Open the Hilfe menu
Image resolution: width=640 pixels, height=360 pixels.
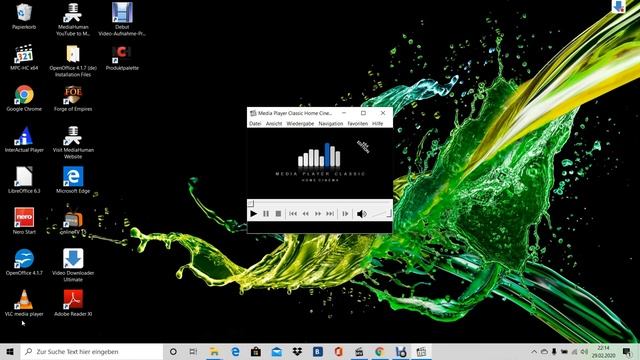pyautogui.click(x=378, y=123)
